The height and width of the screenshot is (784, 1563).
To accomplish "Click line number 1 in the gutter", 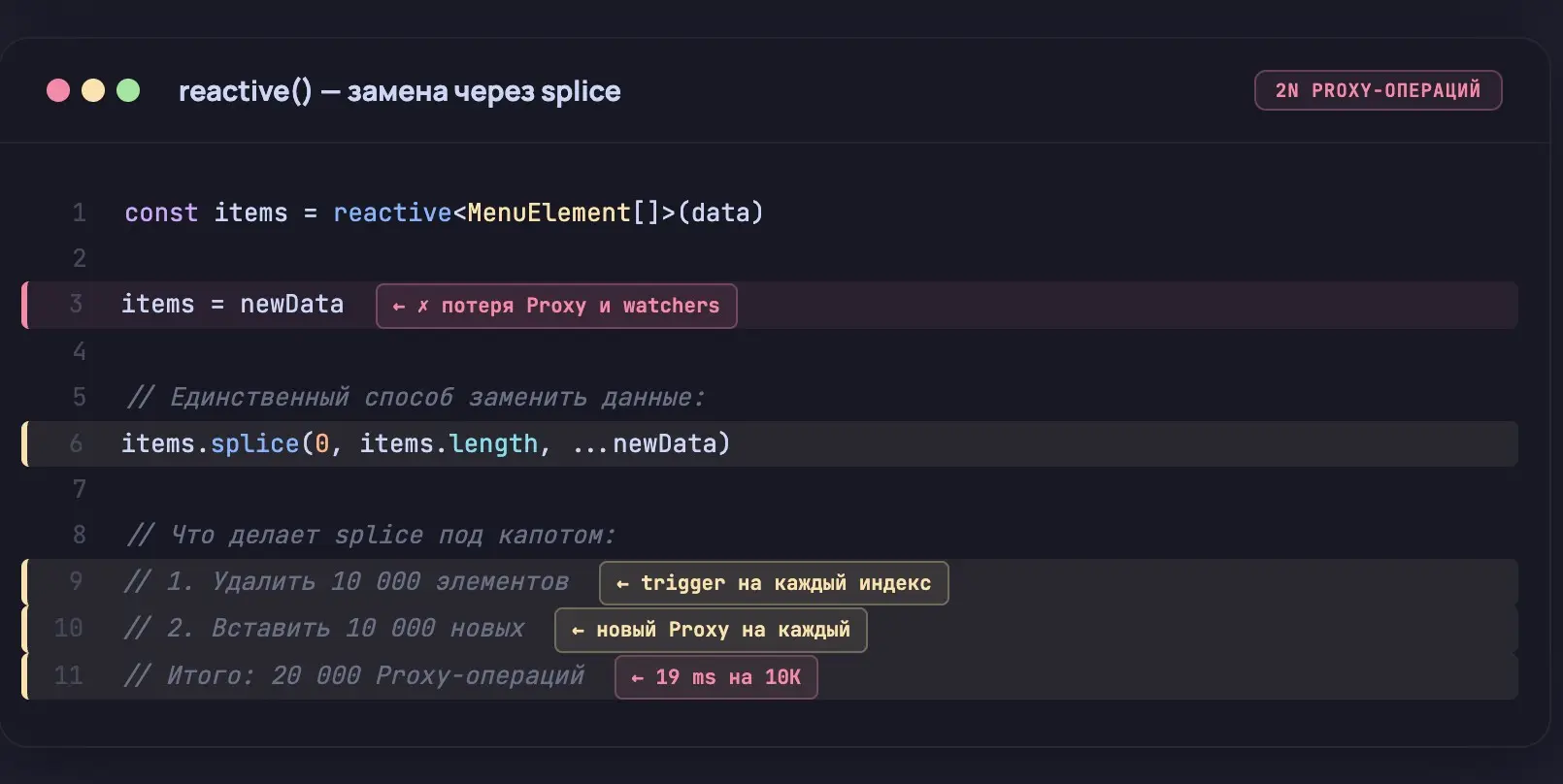I will [x=80, y=212].
